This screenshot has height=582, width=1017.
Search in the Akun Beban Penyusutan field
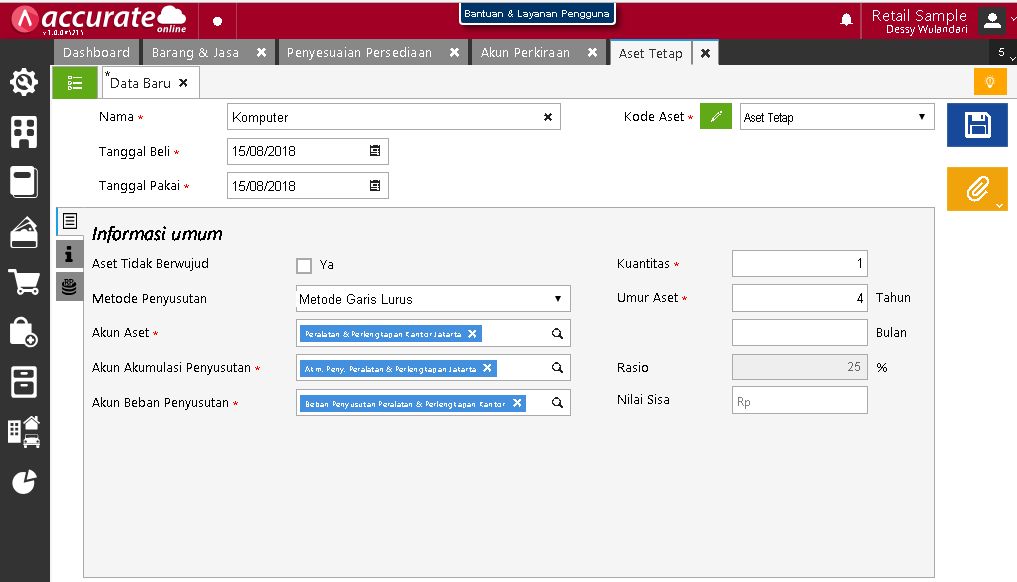[x=558, y=403]
